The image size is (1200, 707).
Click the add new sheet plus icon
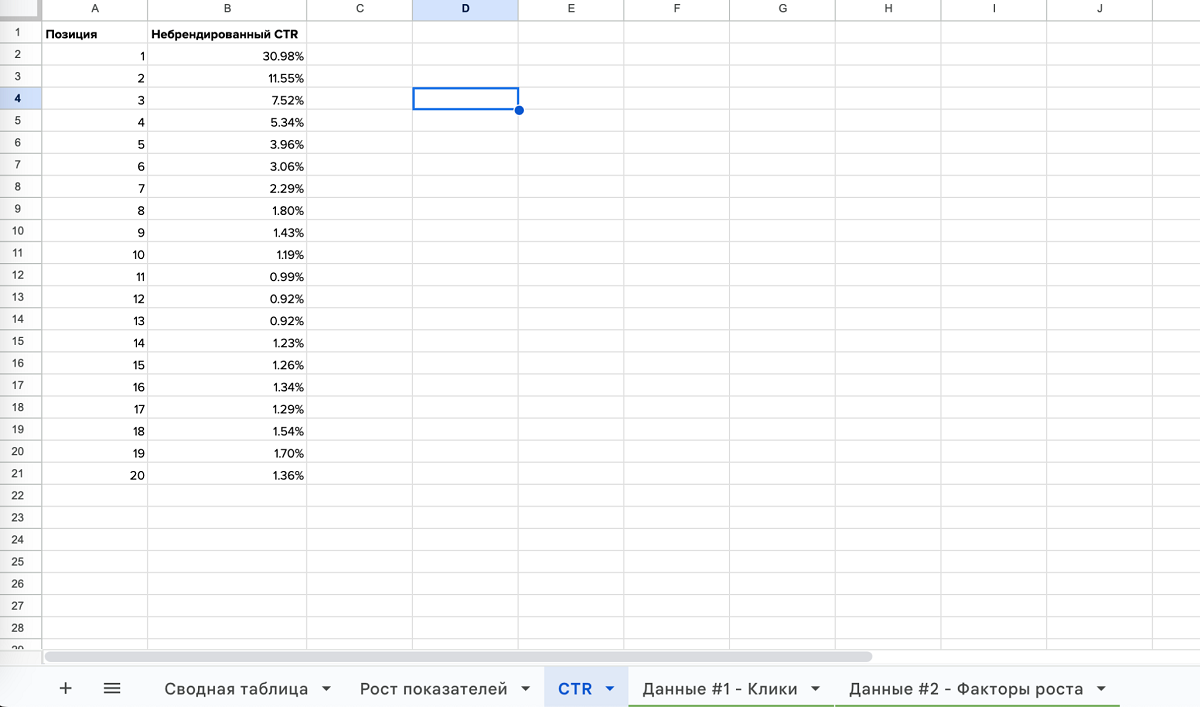point(66,688)
